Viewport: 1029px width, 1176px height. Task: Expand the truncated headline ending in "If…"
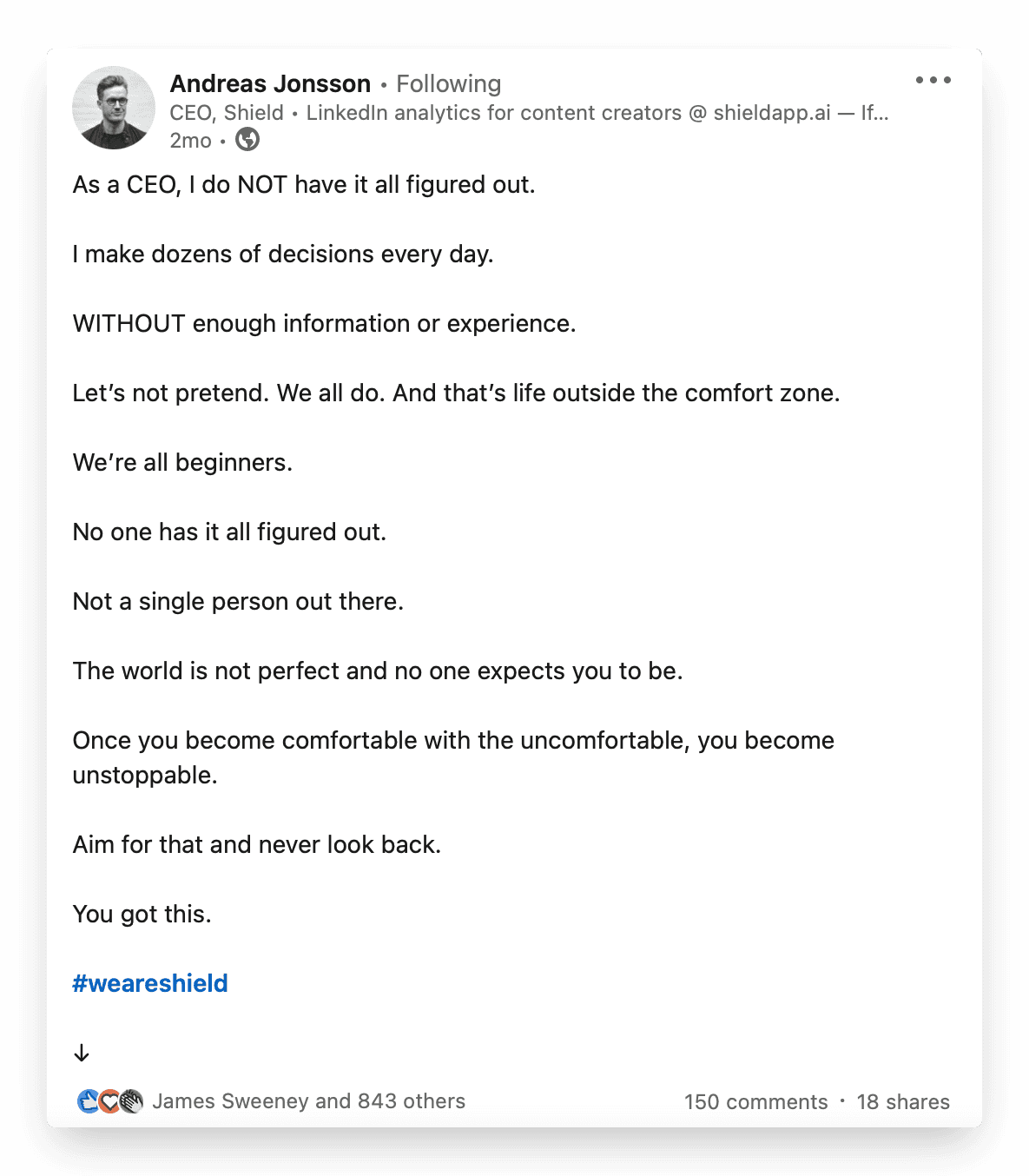point(874,113)
